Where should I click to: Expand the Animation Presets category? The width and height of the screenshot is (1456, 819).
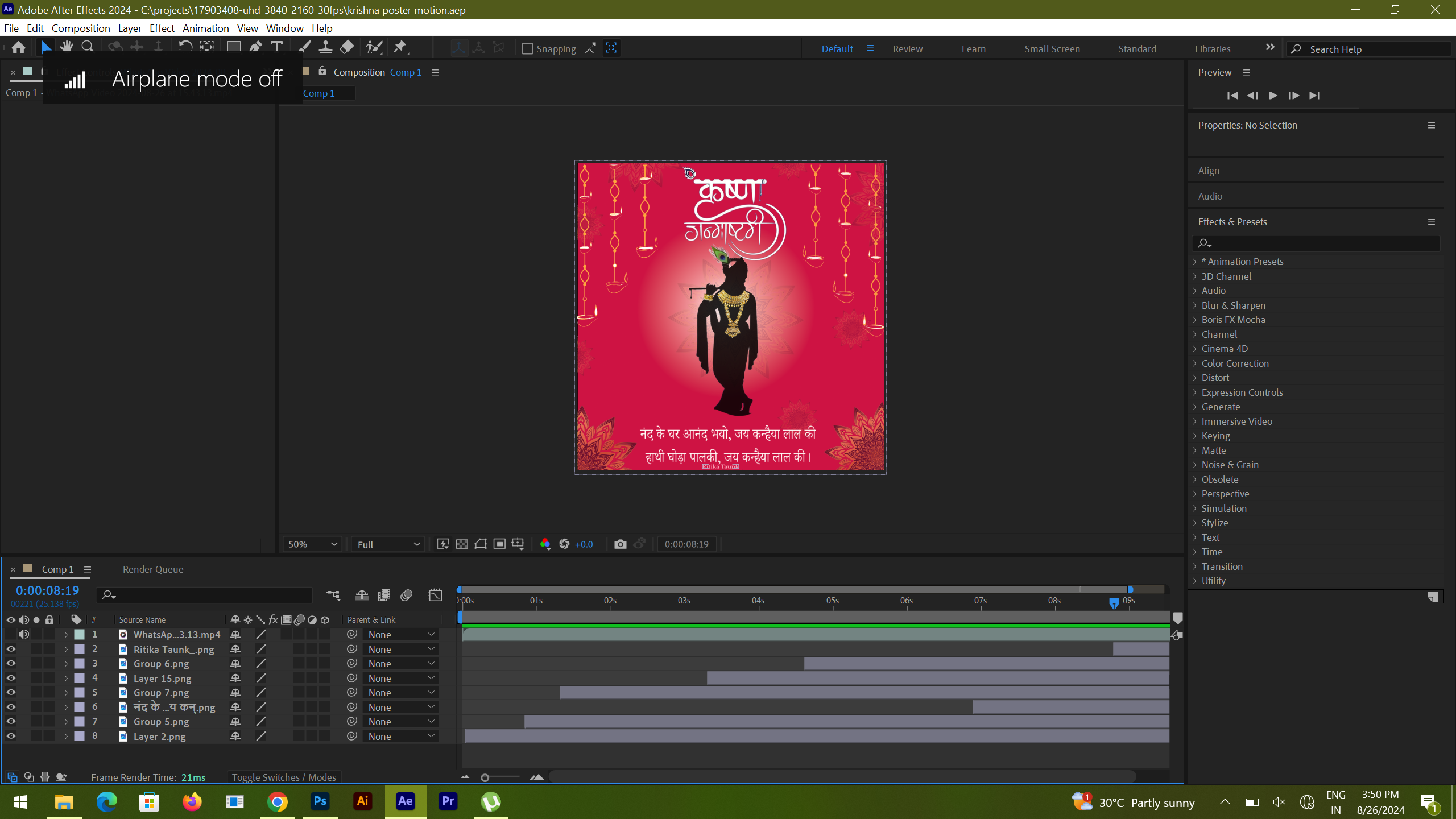(1195, 262)
